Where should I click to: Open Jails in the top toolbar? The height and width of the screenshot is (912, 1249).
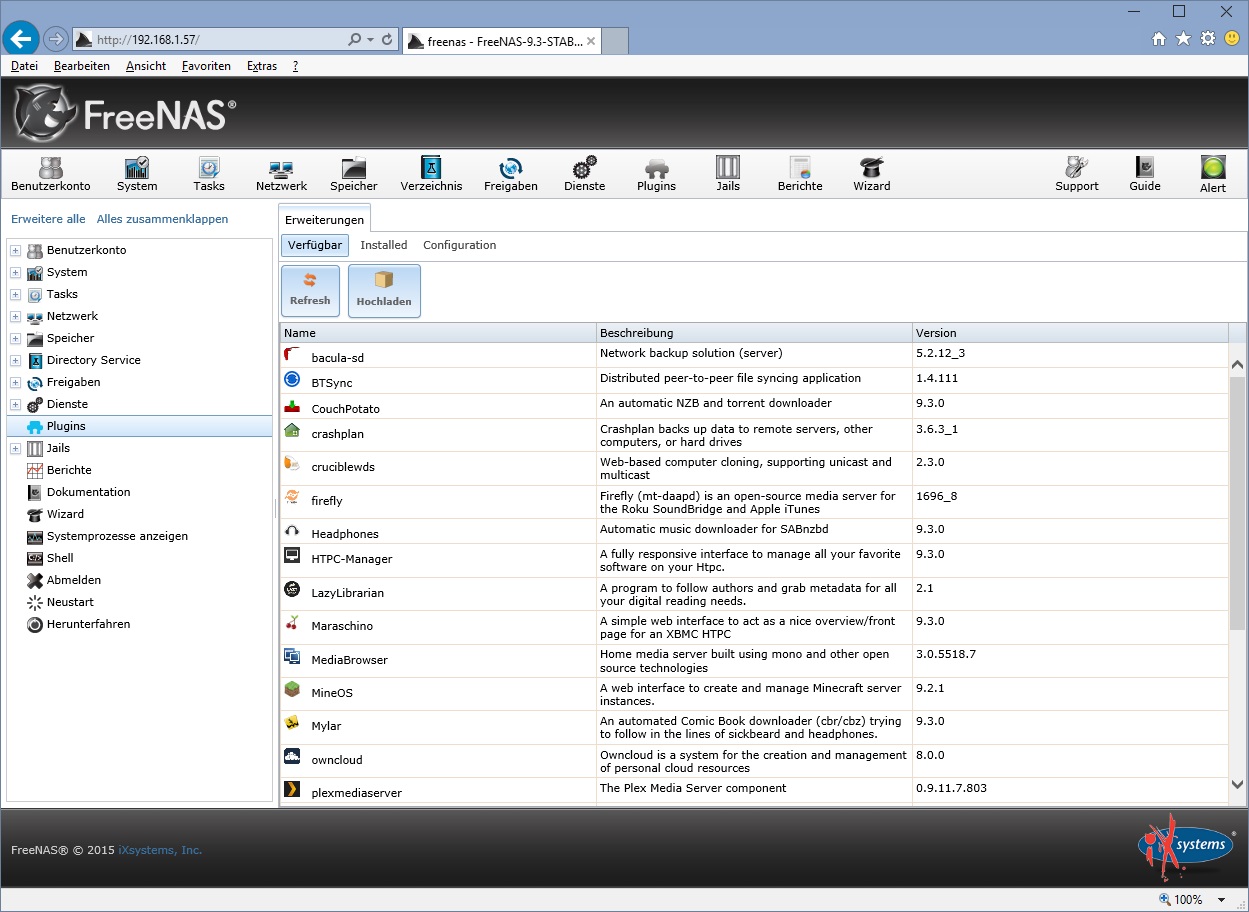tap(728, 173)
